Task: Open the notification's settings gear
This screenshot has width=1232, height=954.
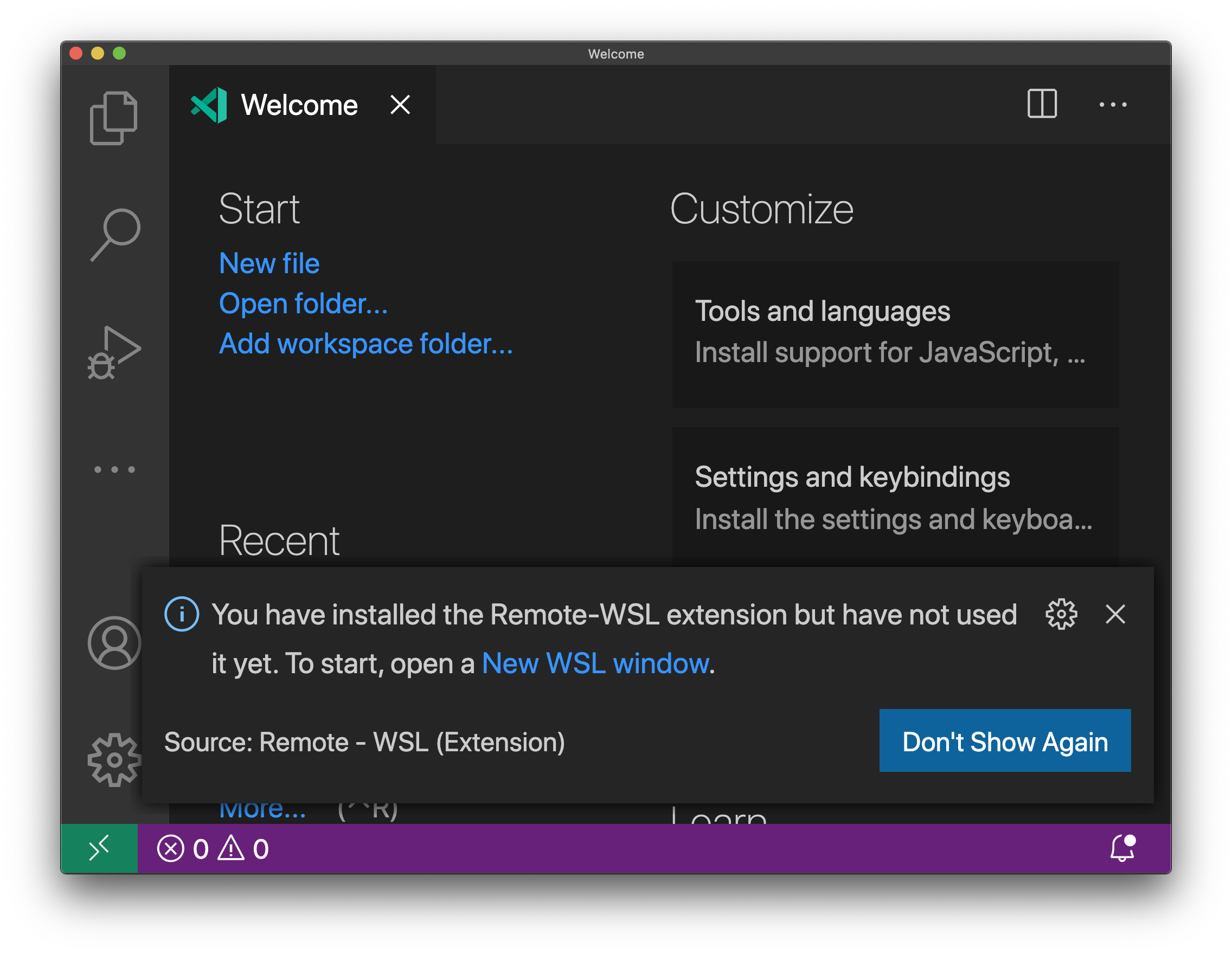Action: tap(1062, 615)
